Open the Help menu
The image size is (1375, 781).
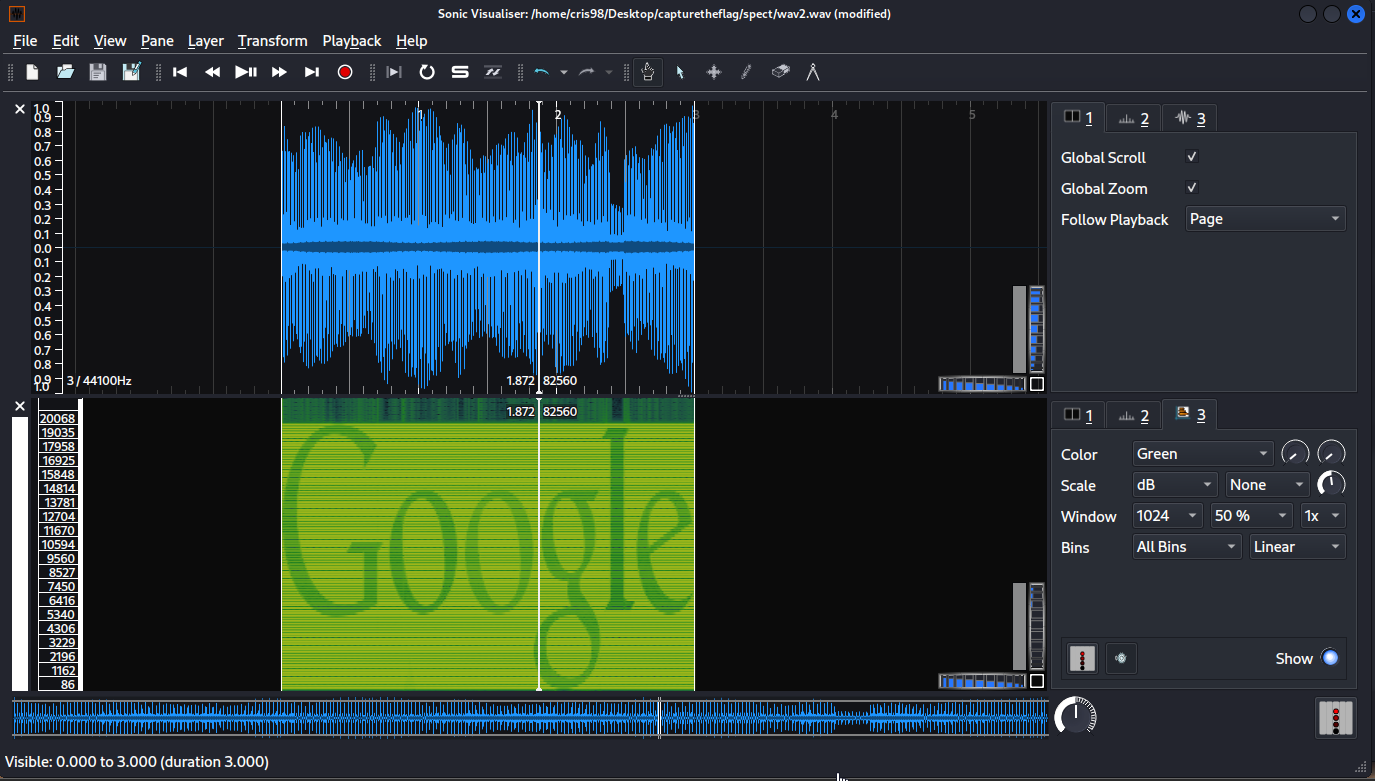(x=412, y=41)
